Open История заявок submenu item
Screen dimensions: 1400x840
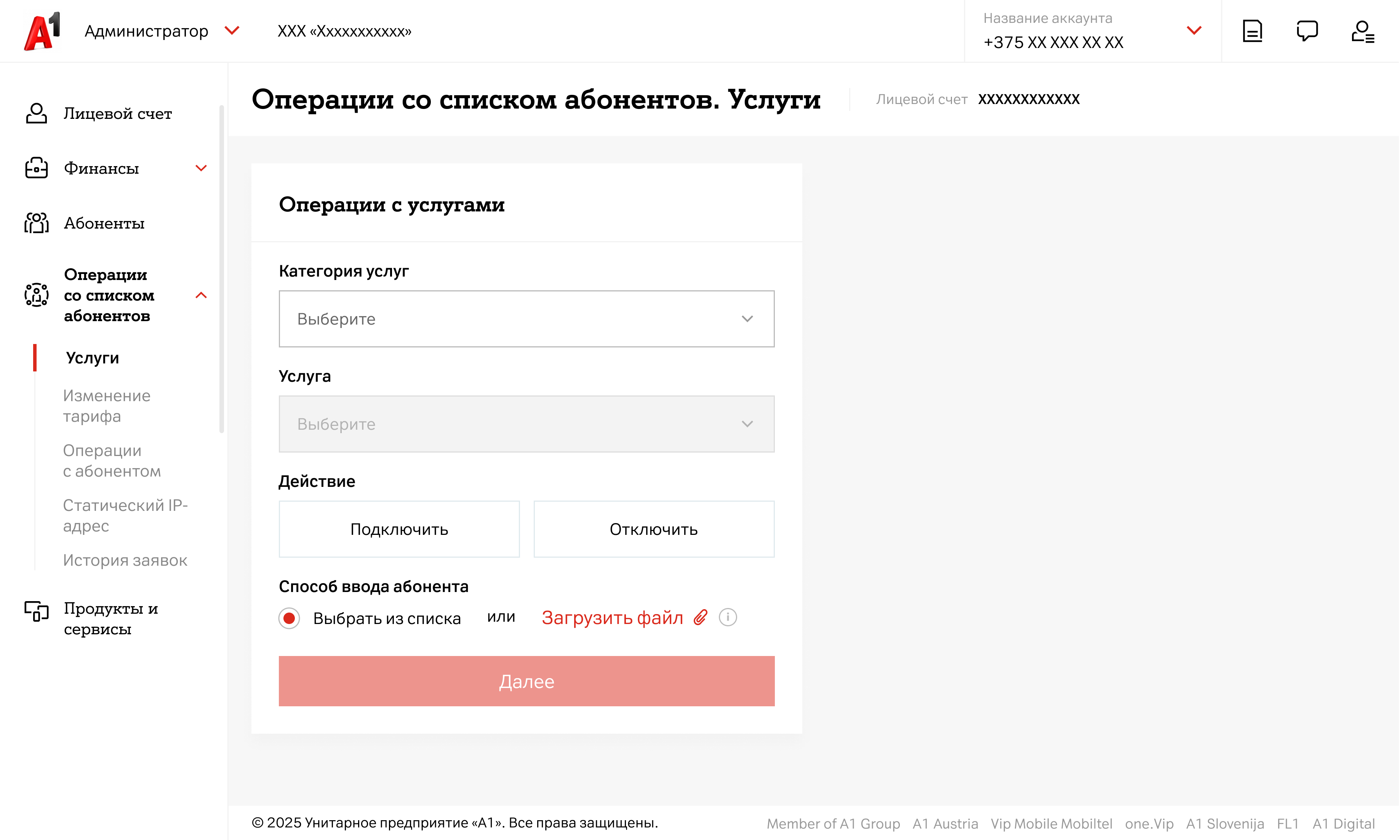coord(125,560)
